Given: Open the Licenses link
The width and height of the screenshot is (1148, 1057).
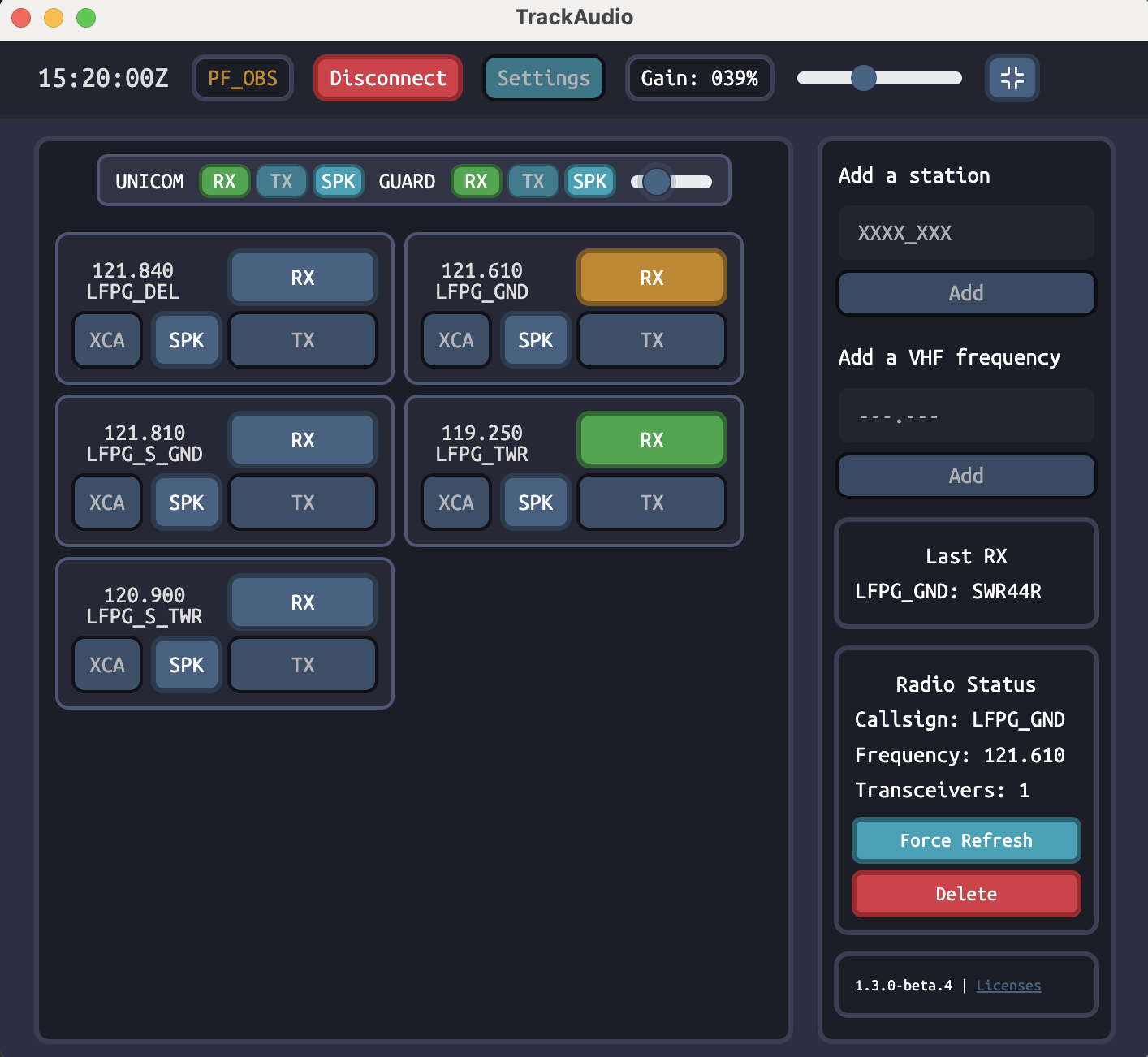Looking at the screenshot, I should click(x=1008, y=985).
